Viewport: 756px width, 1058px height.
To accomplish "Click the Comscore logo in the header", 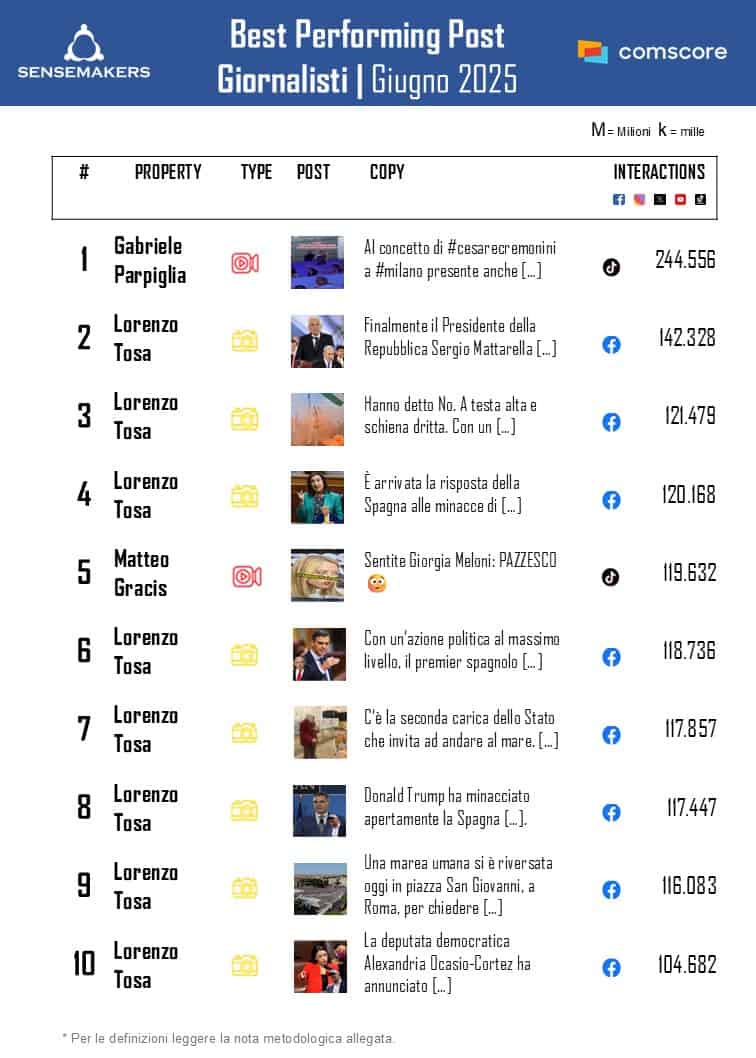I will 652,52.
